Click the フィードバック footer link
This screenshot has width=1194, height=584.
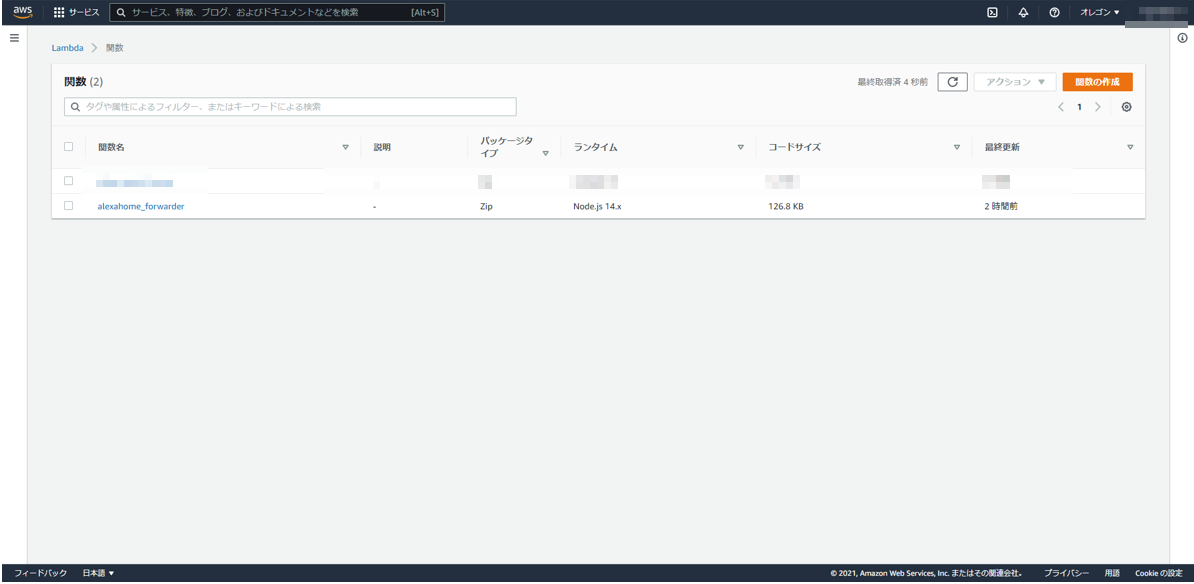pyautogui.click(x=41, y=573)
